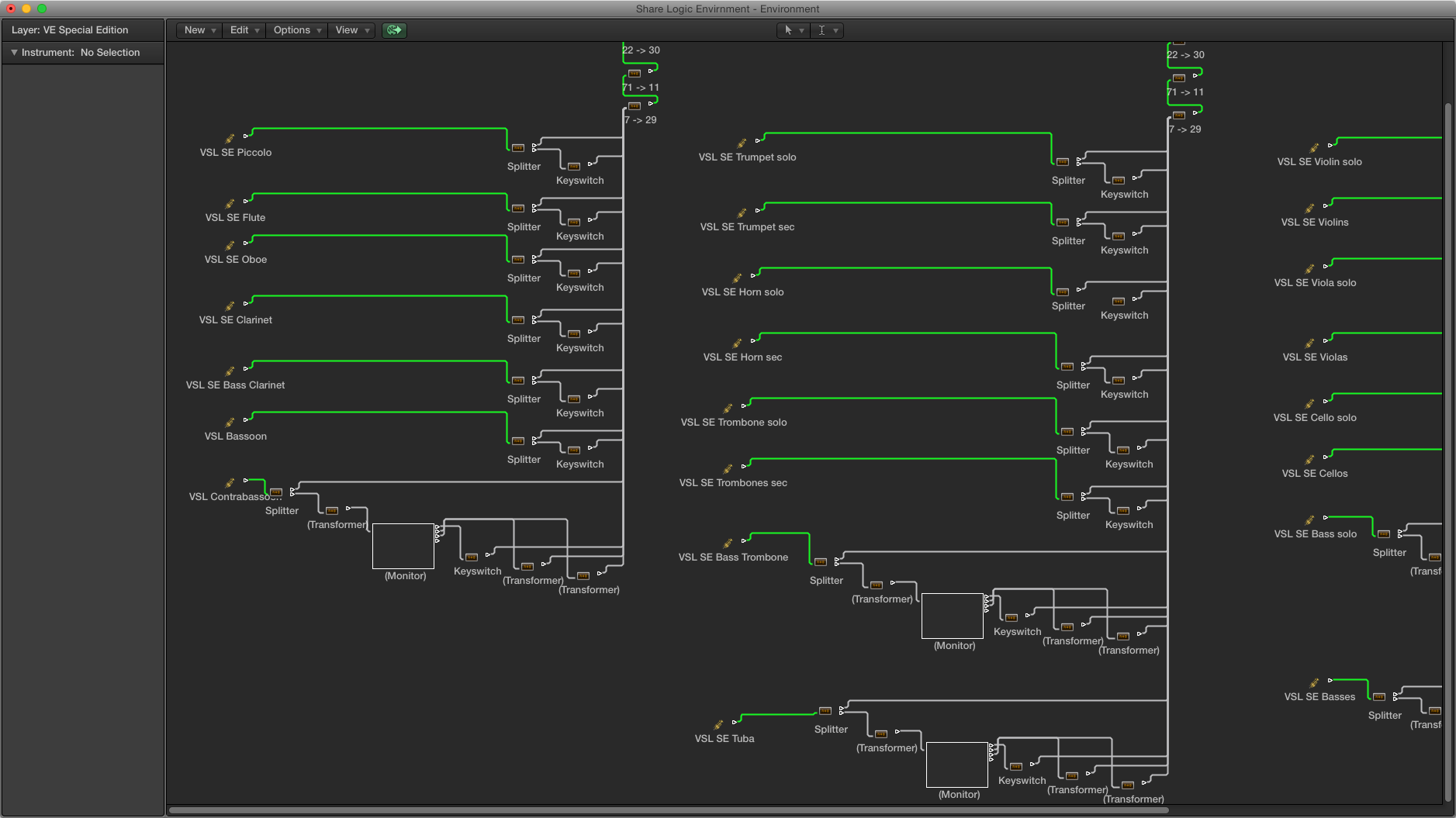The width and height of the screenshot is (1456, 818).
Task: Collapse the Instrument inspector disclosure triangle
Action: pyautogui.click(x=14, y=53)
